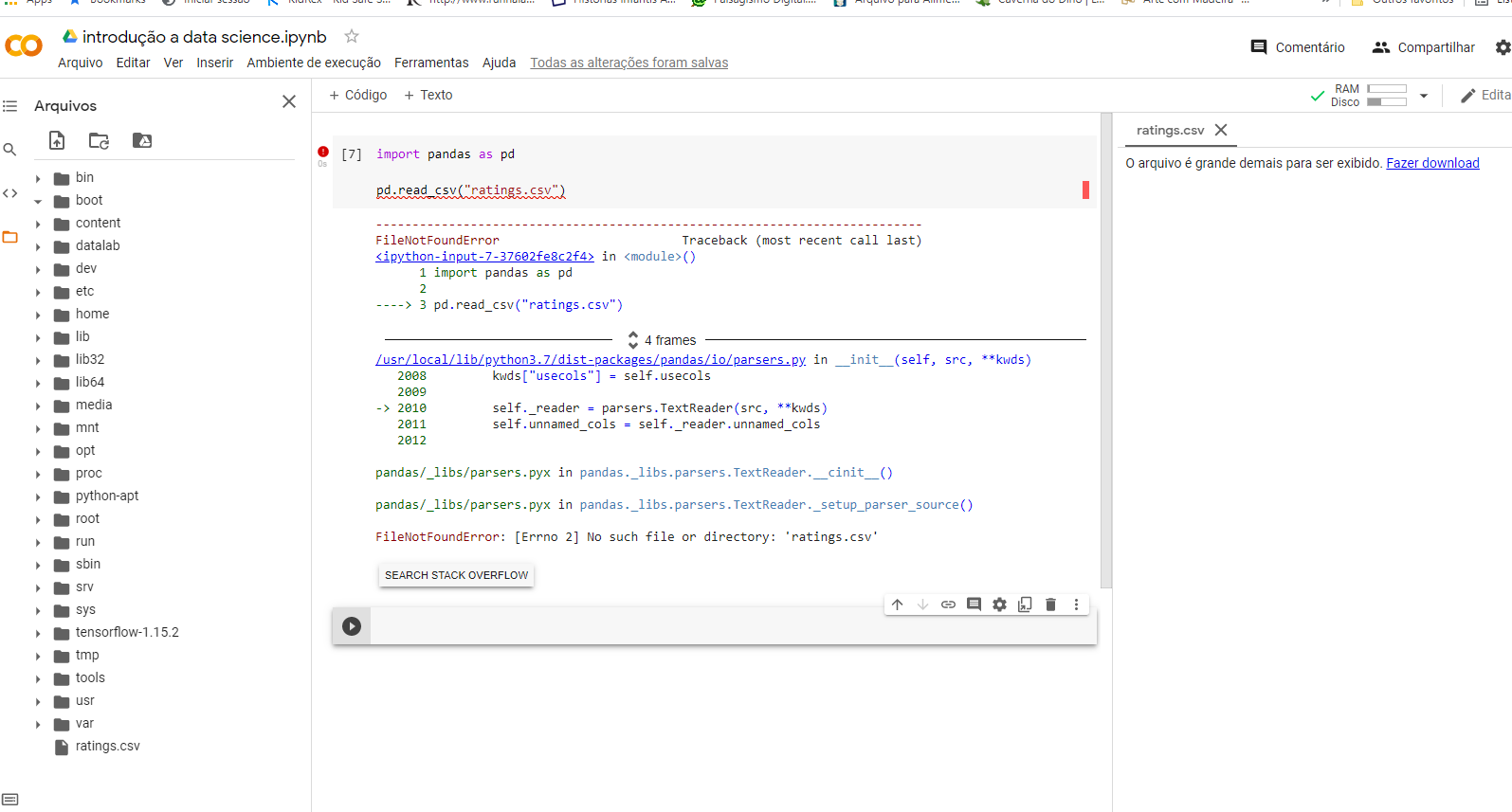Select the media folder
Viewport: 1512px width, 812px height.
pyautogui.click(x=93, y=406)
